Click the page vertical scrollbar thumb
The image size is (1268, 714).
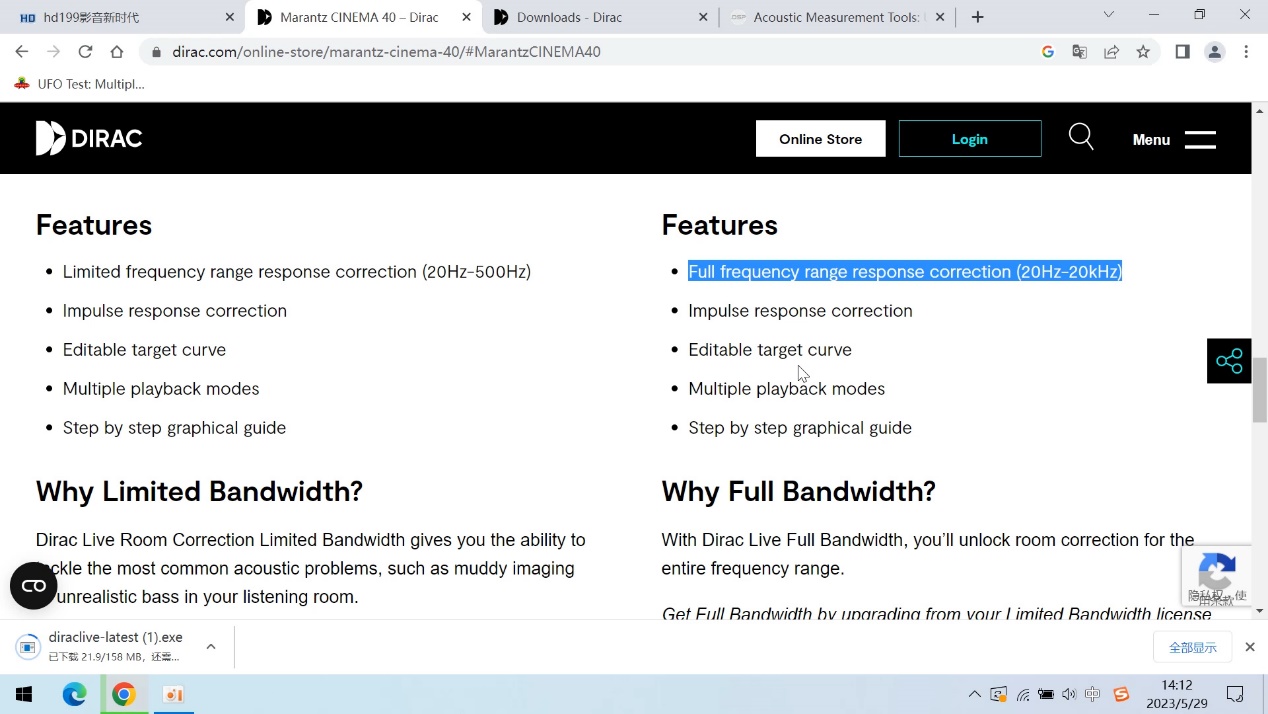pos(1259,390)
